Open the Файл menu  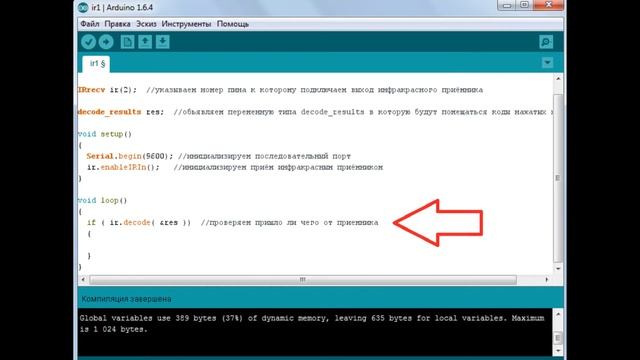90,24
